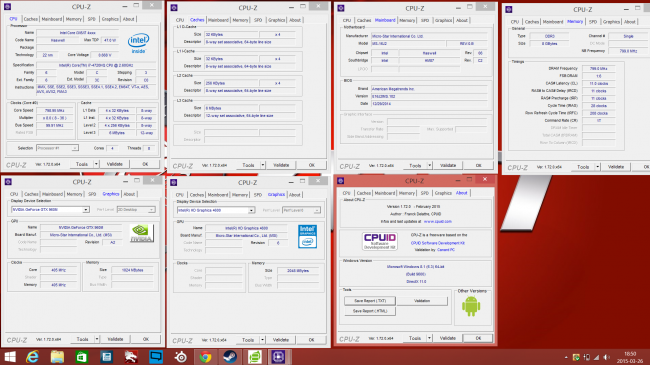Viewport: 650px width, 365px height.
Task: Click the Windows Start button
Action: point(10,357)
